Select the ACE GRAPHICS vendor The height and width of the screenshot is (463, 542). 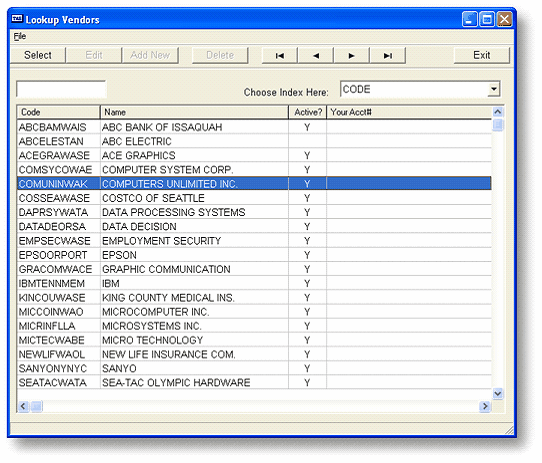pos(139,156)
